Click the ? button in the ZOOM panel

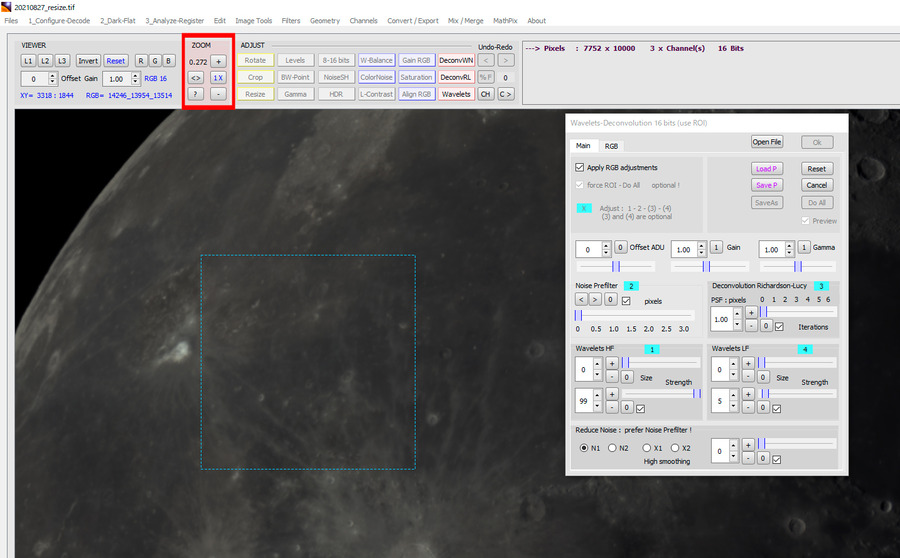coord(196,94)
